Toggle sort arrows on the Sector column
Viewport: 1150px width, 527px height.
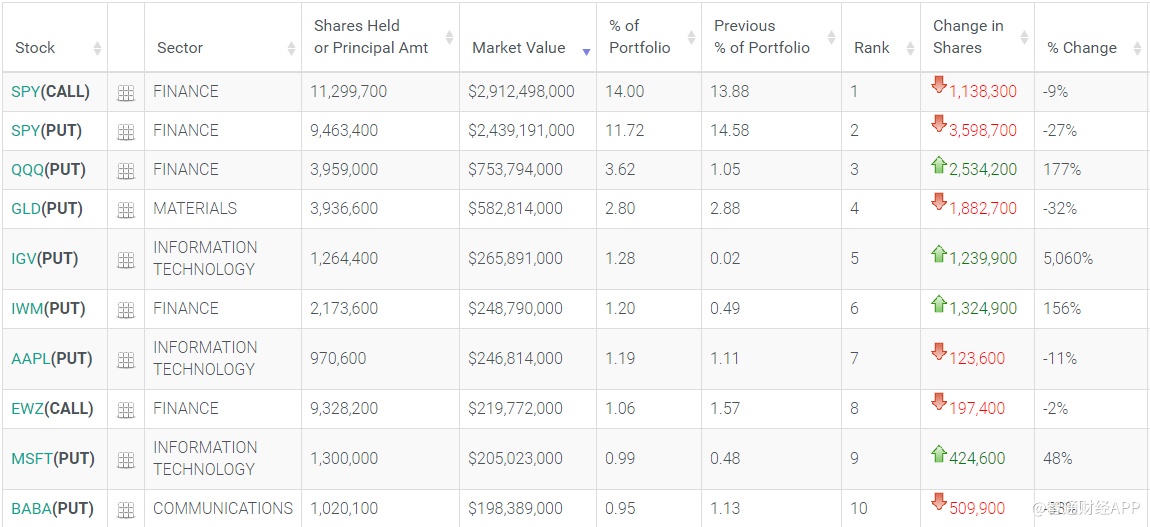coord(291,48)
